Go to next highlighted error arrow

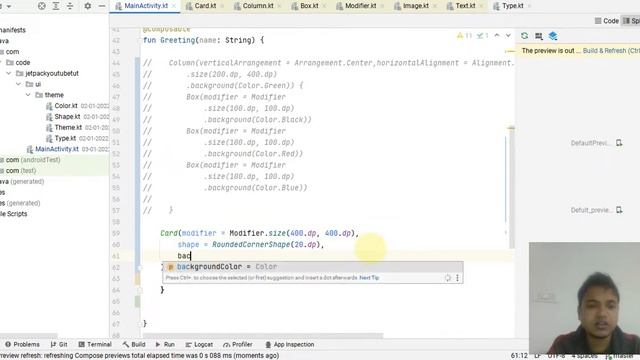pos(508,36)
